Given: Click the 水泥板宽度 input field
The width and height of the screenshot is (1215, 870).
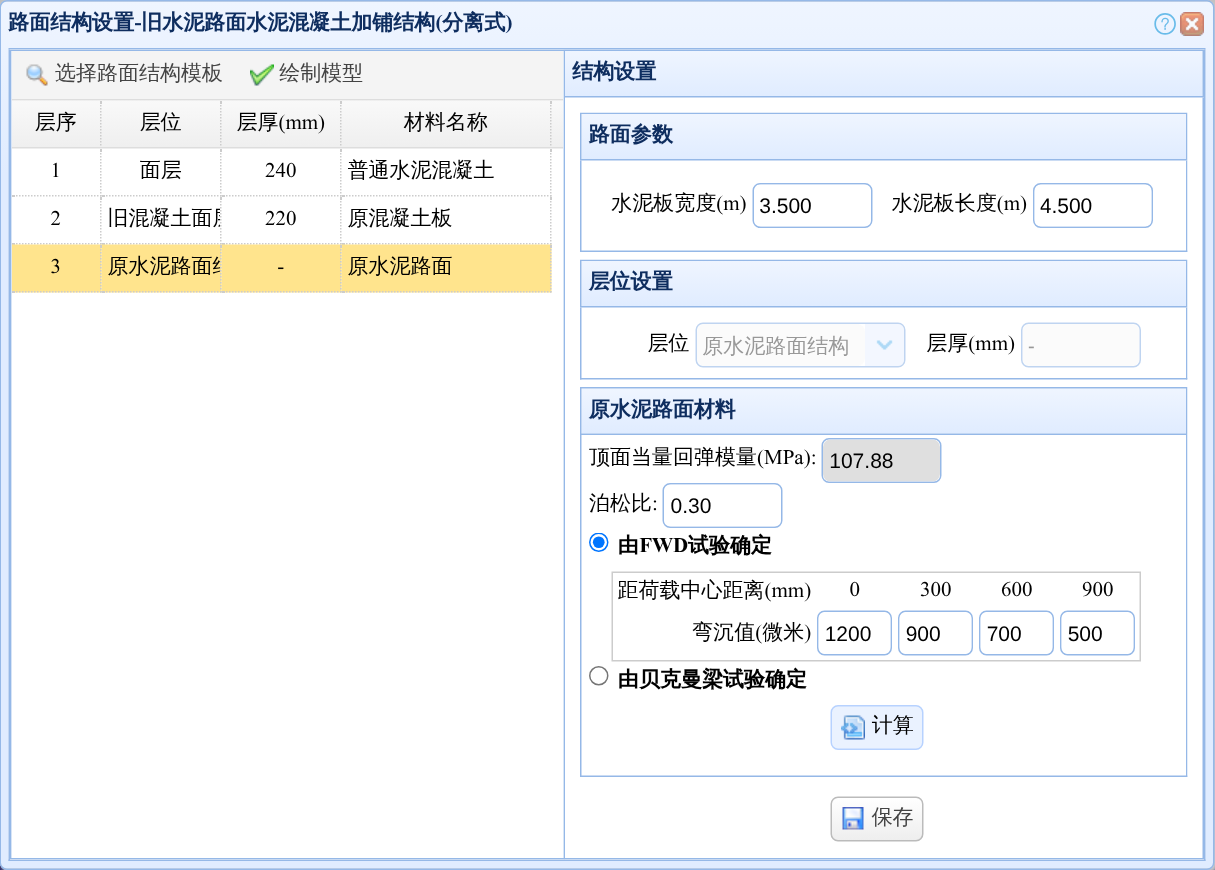Looking at the screenshot, I should click(x=812, y=205).
